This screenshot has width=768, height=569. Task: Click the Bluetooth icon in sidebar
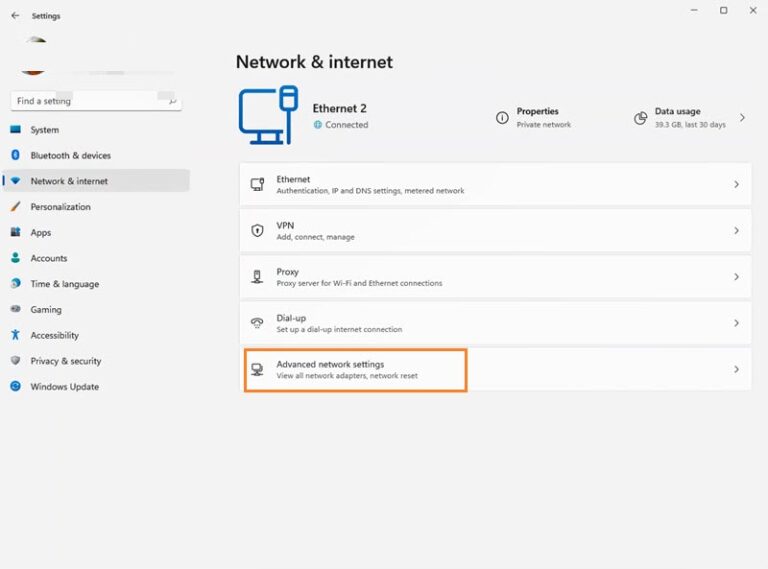coord(16,155)
